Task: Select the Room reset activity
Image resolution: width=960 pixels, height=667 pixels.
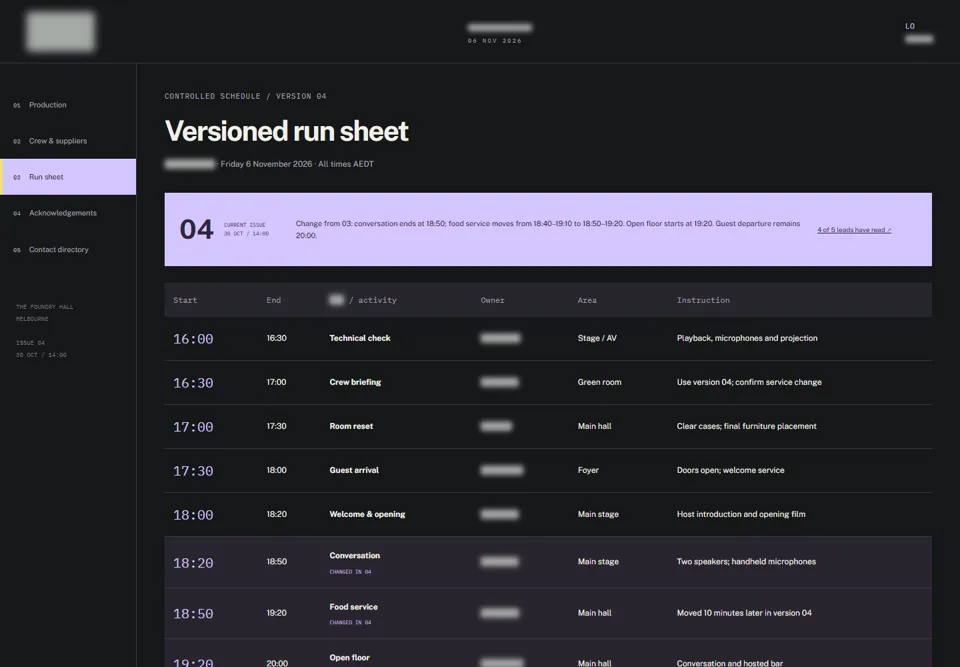Action: click(351, 426)
